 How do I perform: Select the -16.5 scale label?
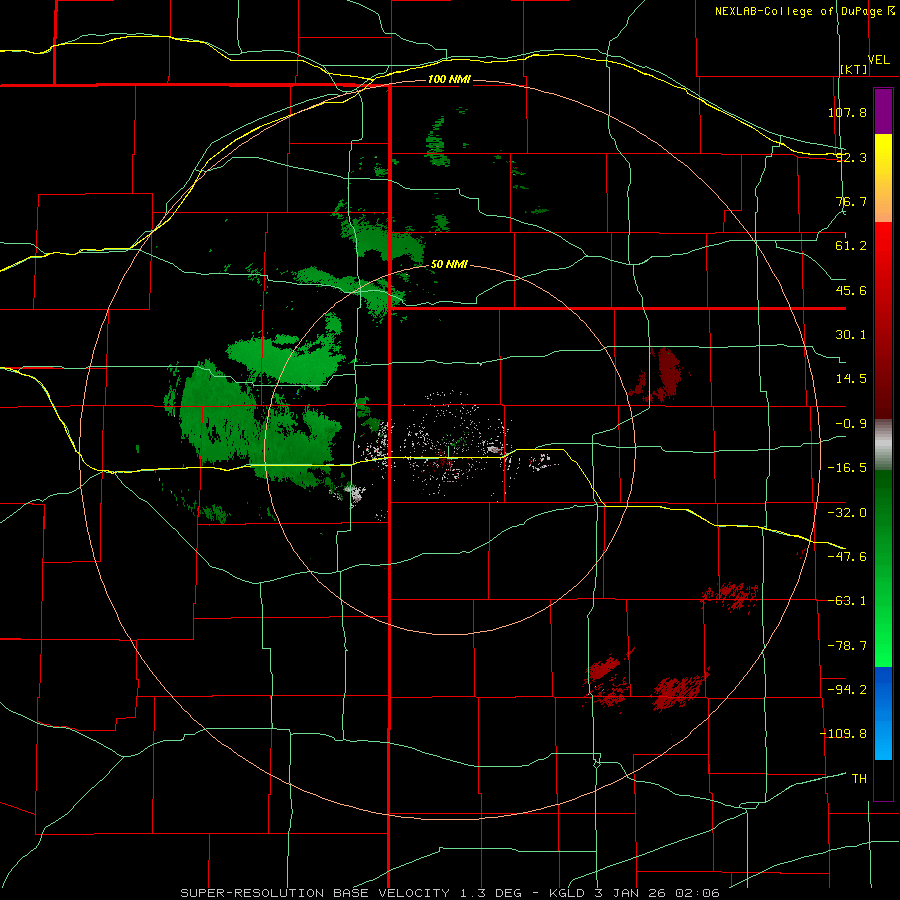(x=847, y=468)
